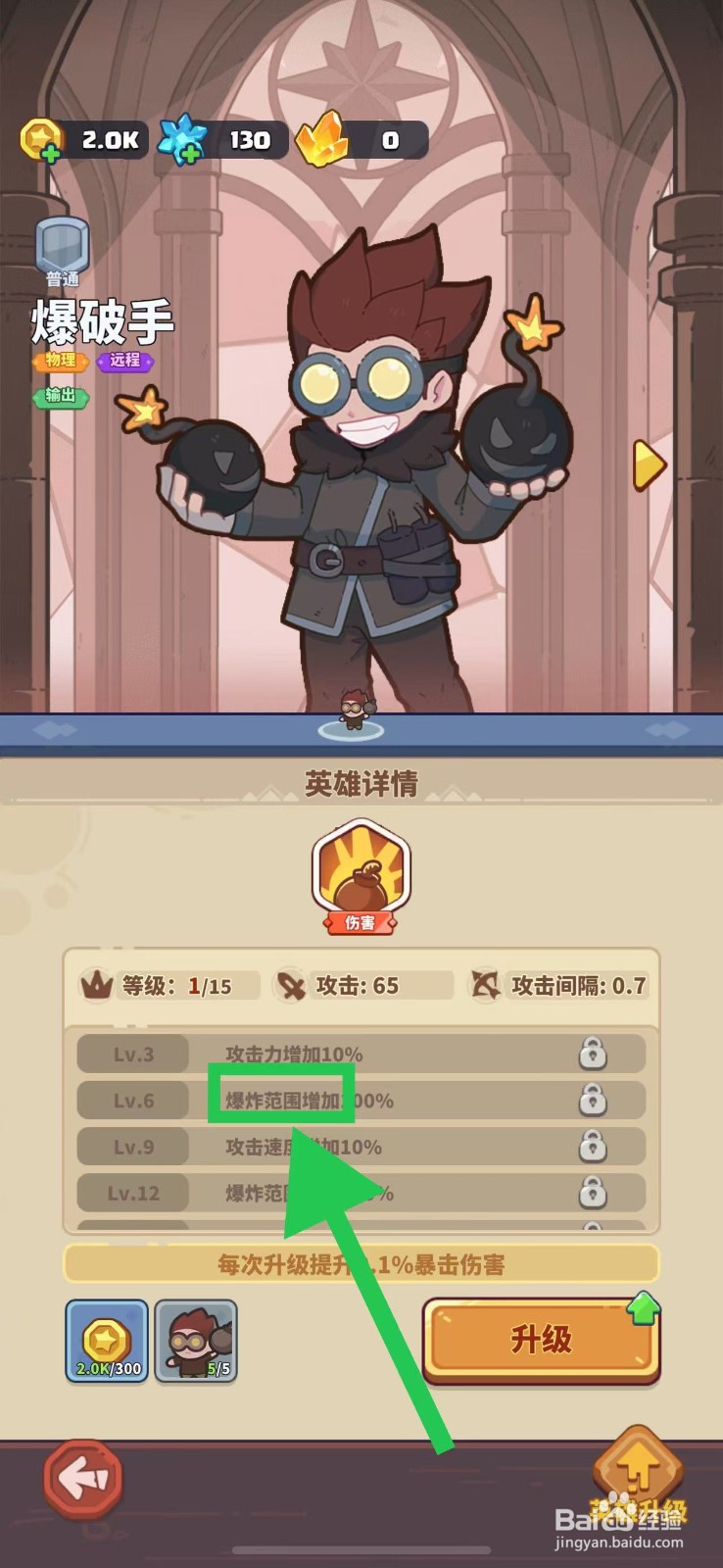Tap the orange crystal currency icon

pos(321,138)
